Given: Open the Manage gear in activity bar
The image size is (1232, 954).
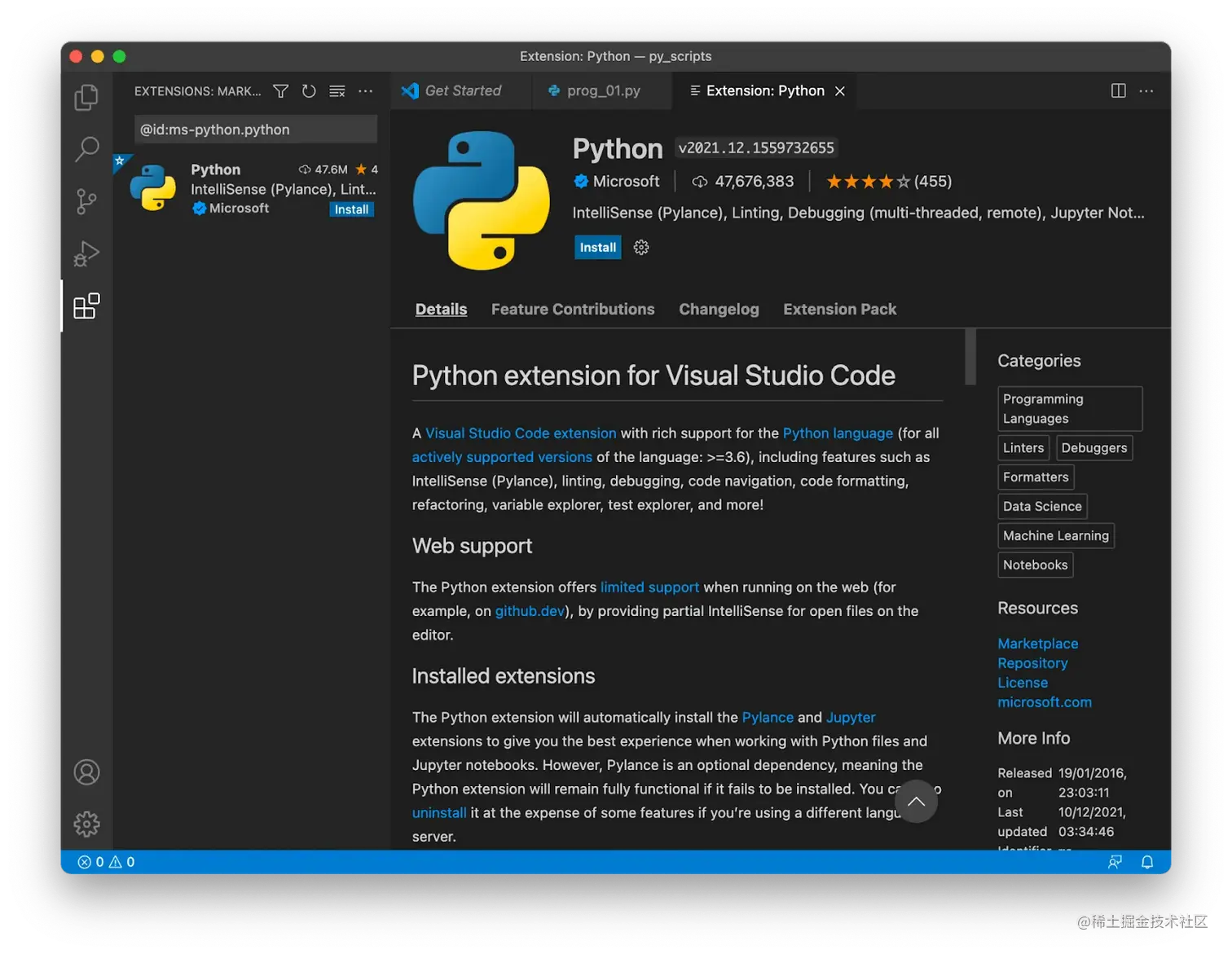Looking at the screenshot, I should tap(86, 824).
